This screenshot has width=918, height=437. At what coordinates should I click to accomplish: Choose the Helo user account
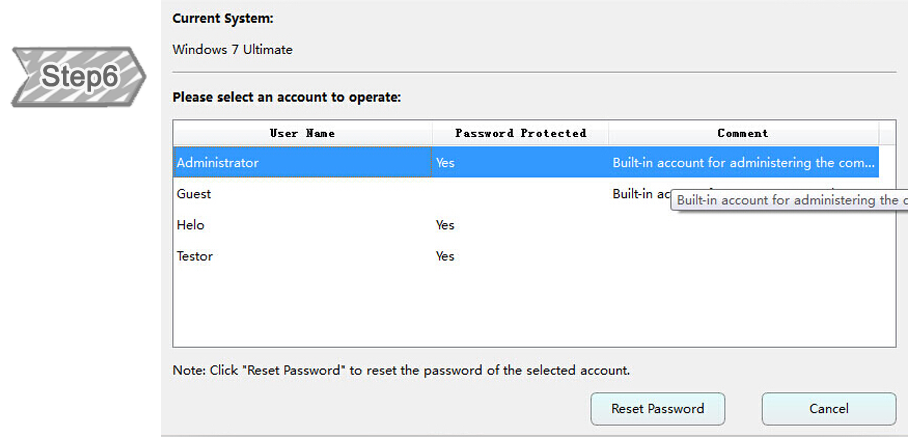pyautogui.click(x=190, y=225)
